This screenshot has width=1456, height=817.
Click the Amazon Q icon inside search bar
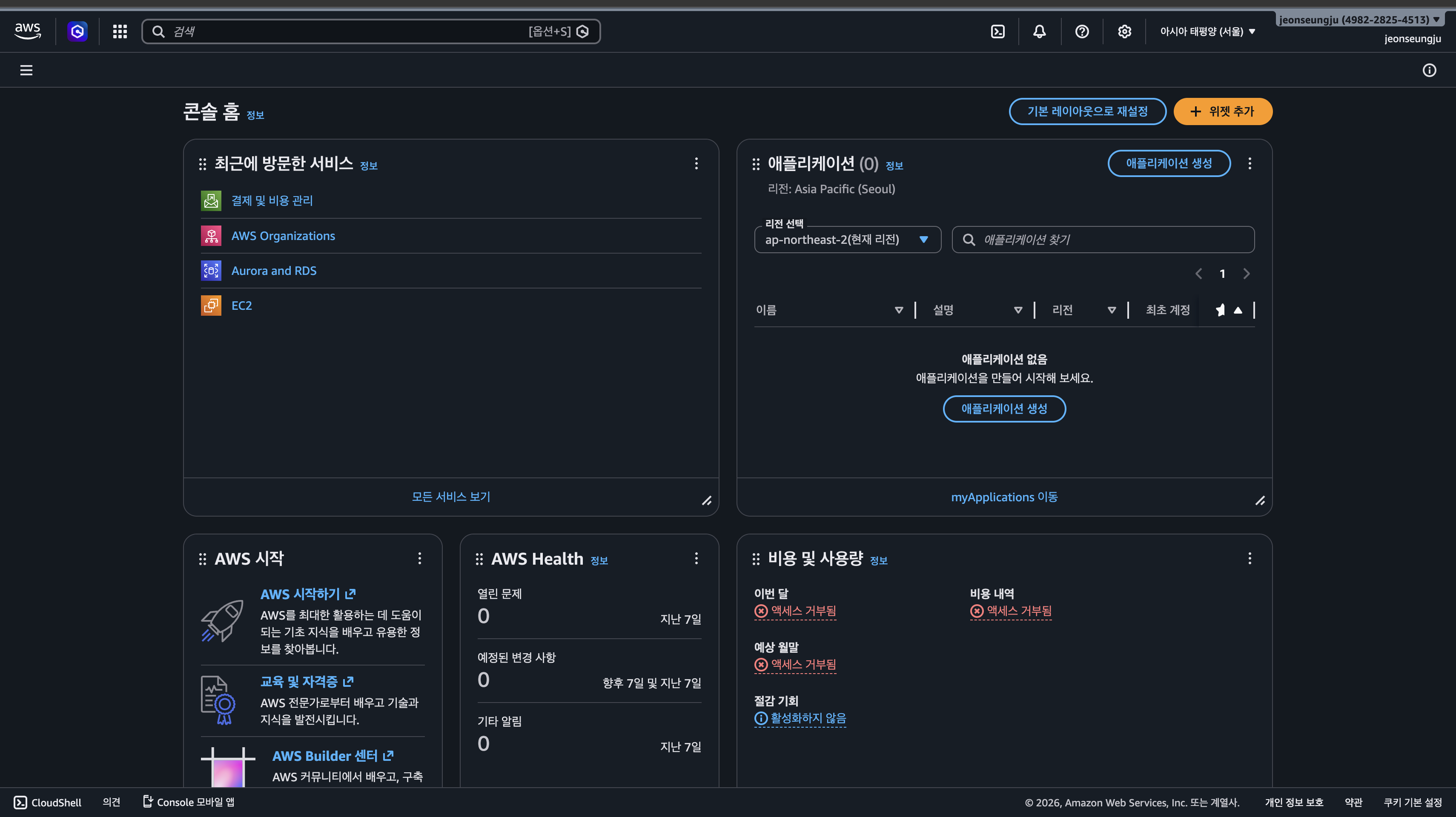tap(582, 31)
